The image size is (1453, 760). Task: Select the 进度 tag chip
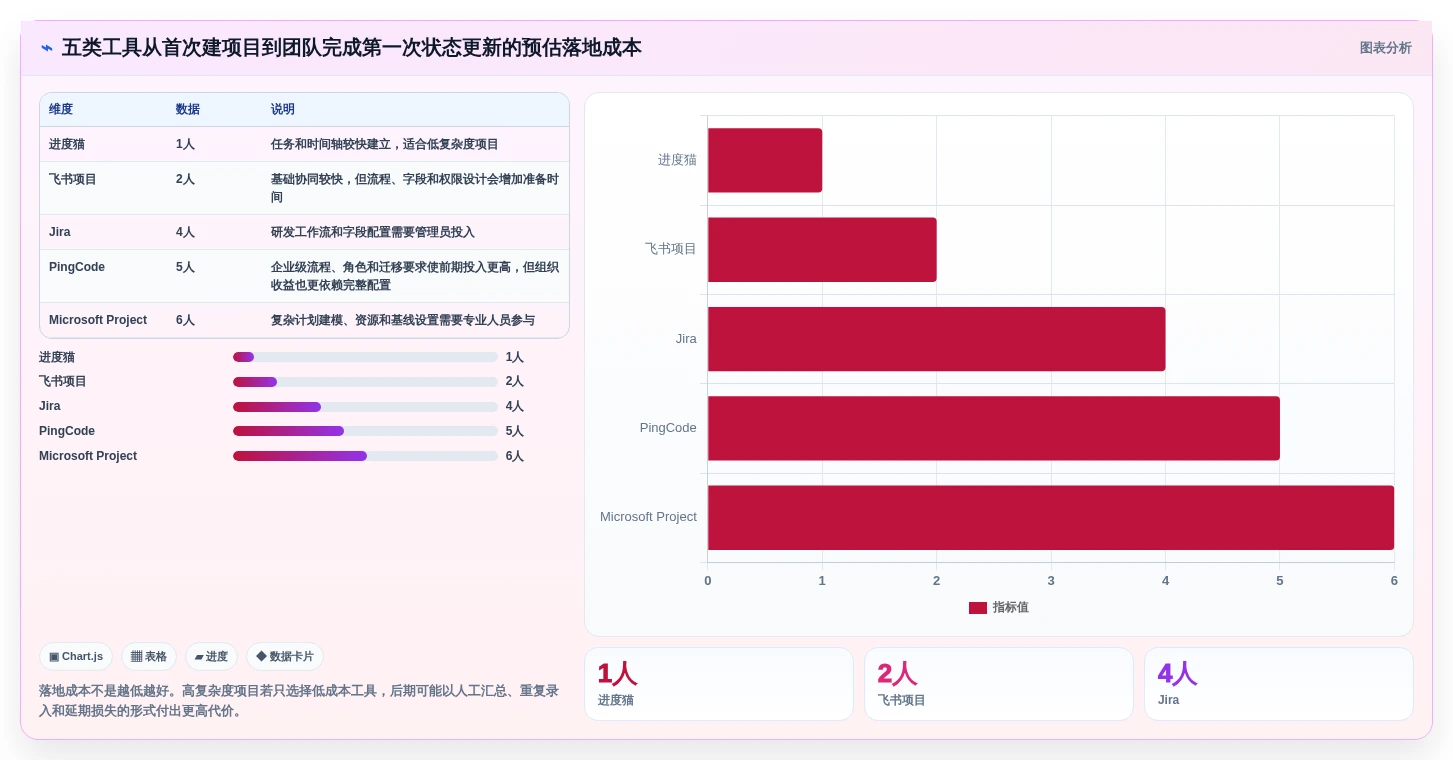pos(211,657)
